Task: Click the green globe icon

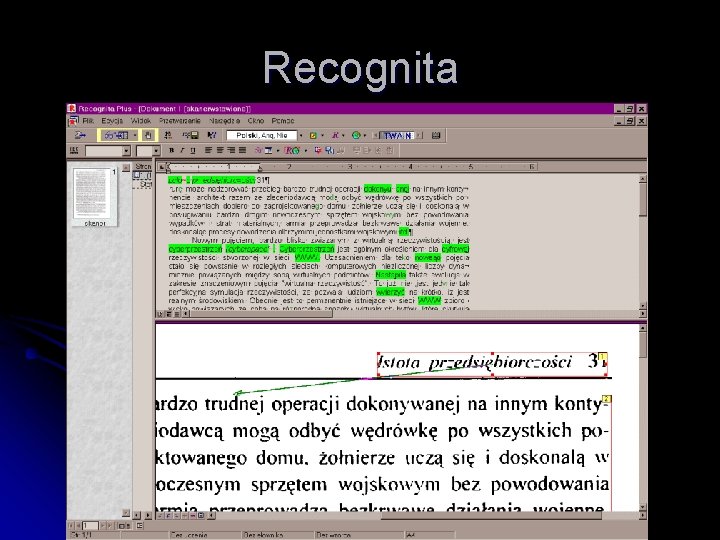Action: (356, 135)
